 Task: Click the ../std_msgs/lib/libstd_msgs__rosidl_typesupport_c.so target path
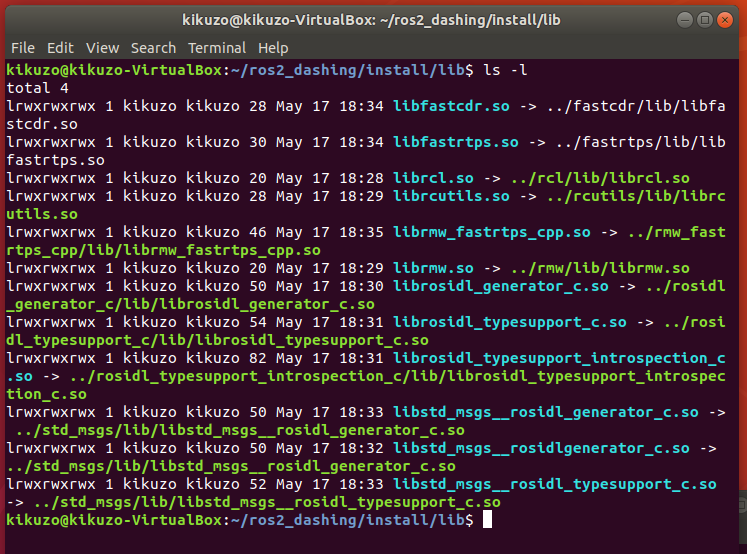click(267, 503)
